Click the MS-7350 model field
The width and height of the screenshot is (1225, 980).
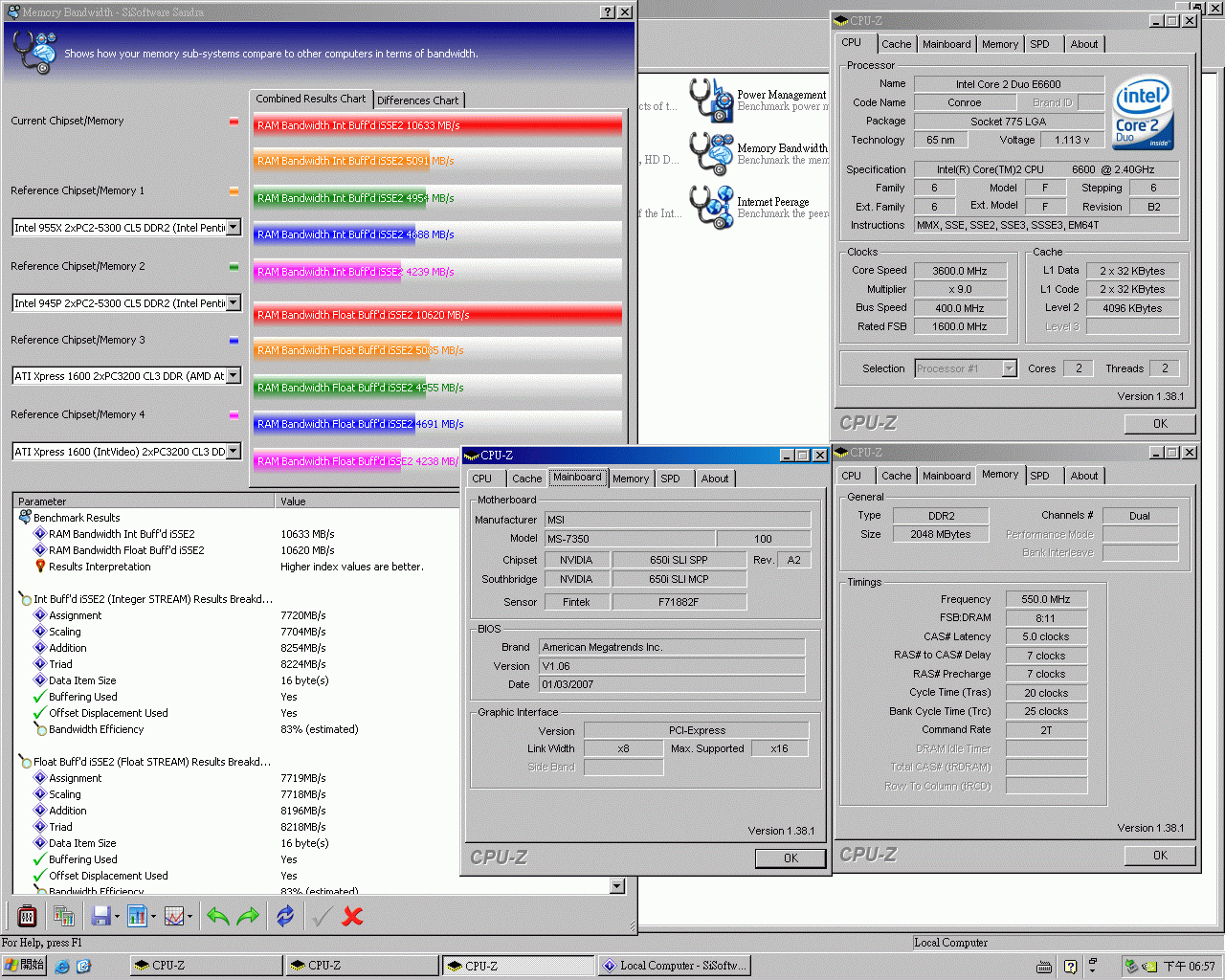tap(629, 539)
